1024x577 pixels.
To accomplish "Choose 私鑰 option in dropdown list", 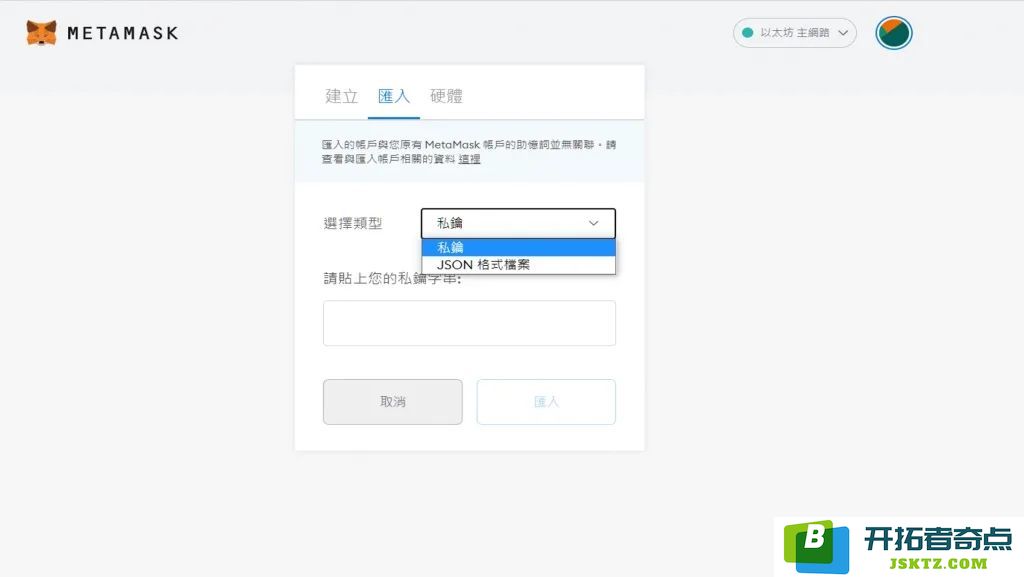I will 518,247.
